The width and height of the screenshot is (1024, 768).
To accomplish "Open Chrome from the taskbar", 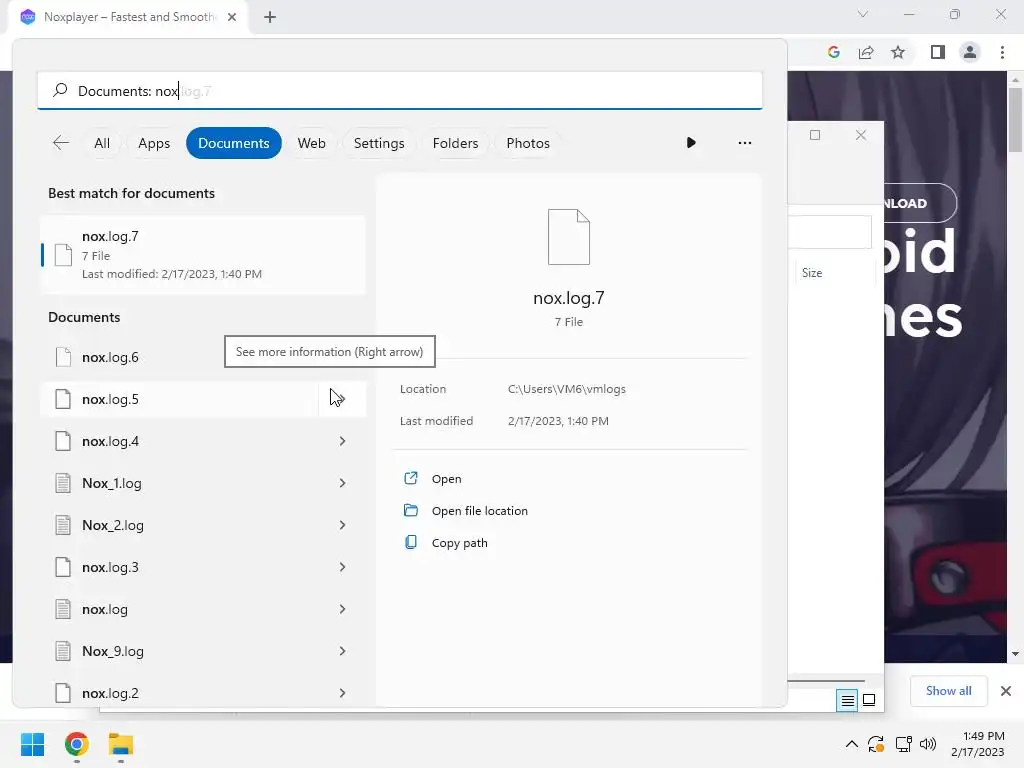I will coord(76,744).
